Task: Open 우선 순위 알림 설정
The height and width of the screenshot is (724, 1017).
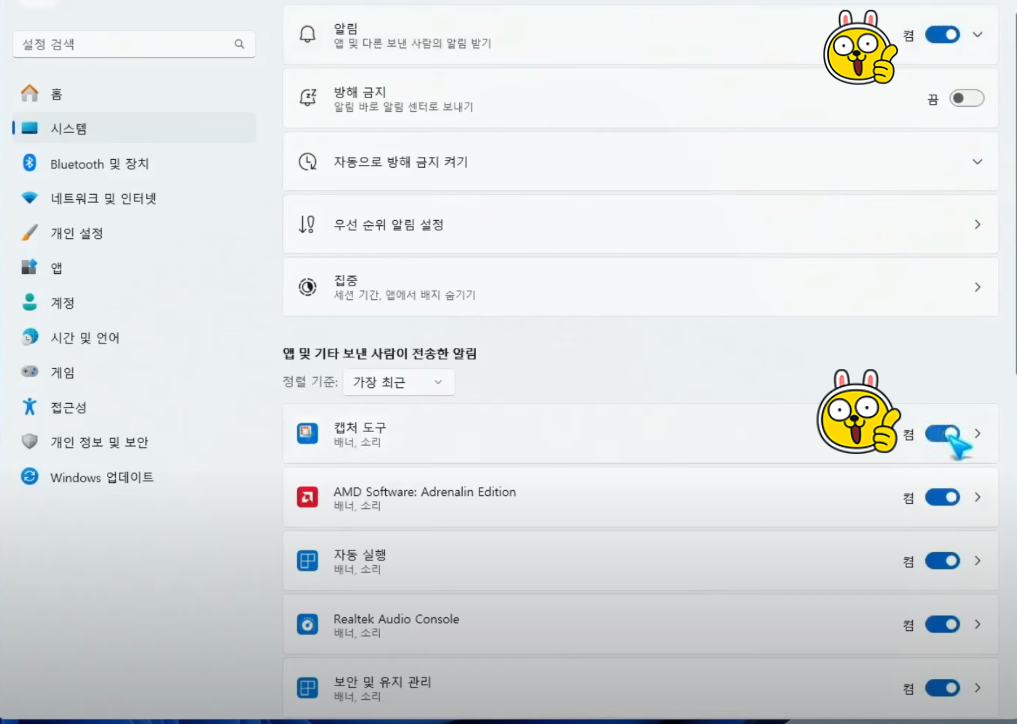Action: 640,224
